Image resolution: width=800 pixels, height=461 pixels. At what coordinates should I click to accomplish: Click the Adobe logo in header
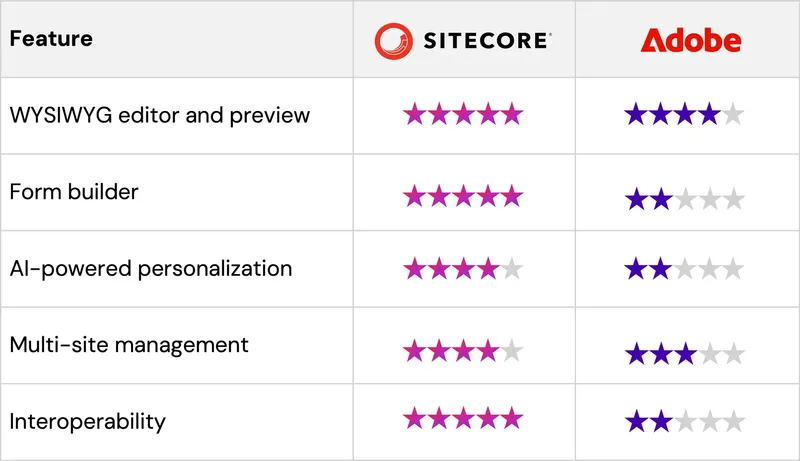pyautogui.click(x=691, y=40)
